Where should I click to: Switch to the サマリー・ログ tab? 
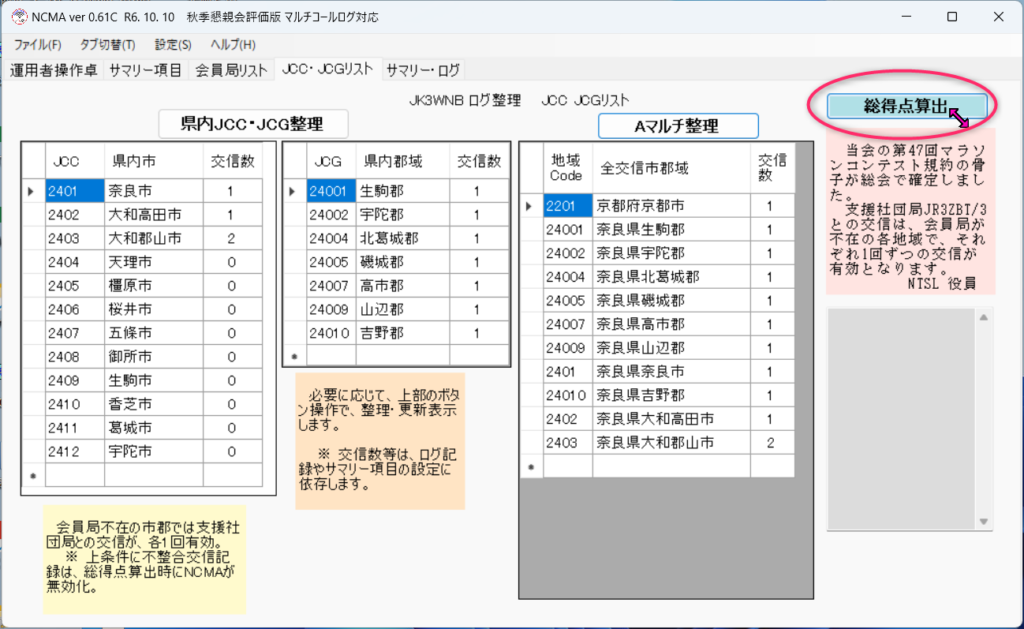pos(423,70)
